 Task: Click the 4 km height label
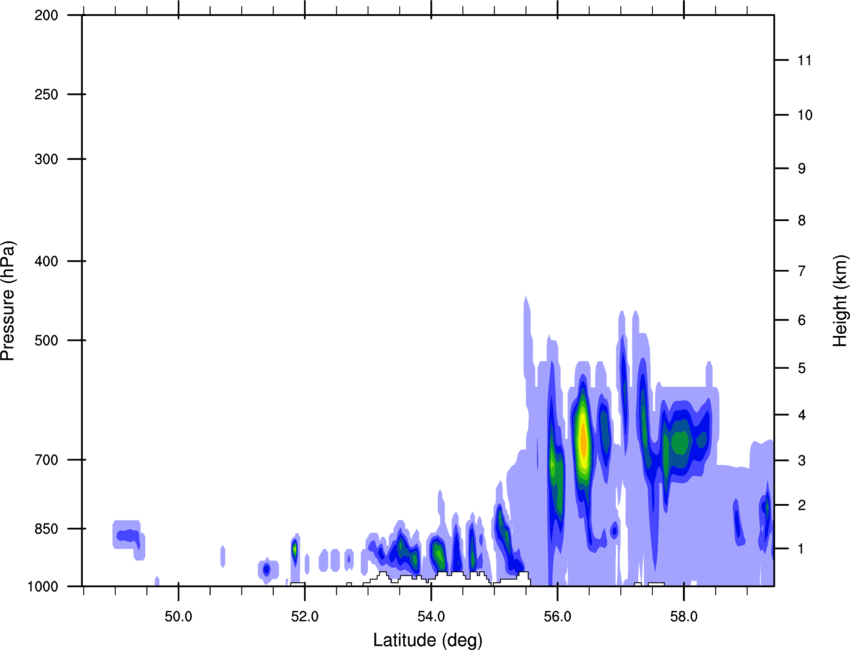click(x=802, y=415)
